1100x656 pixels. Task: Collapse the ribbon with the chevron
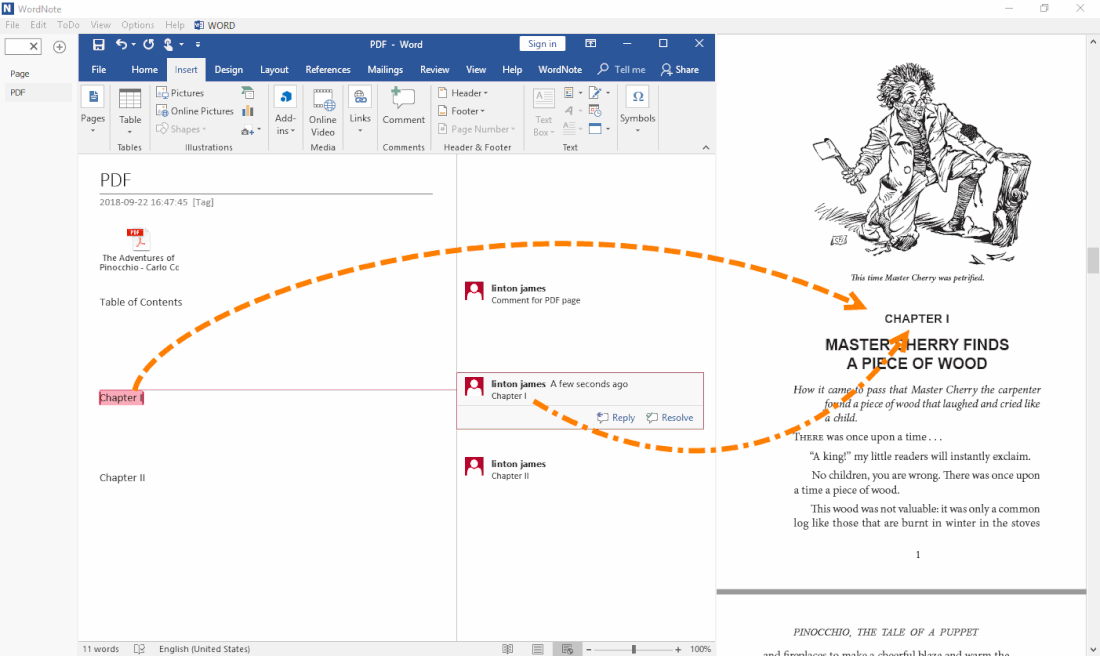click(x=706, y=147)
